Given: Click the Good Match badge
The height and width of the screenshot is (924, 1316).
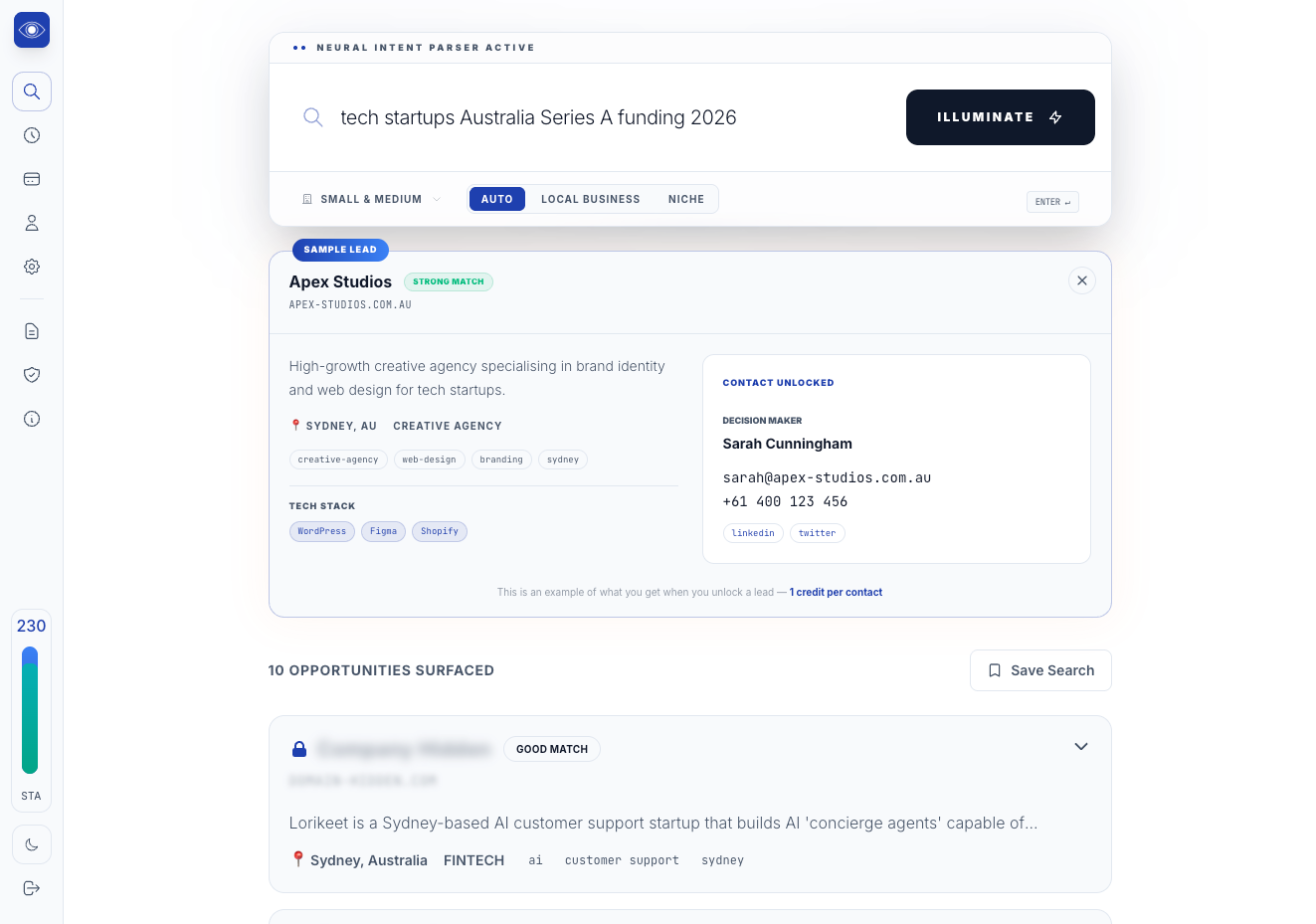Looking at the screenshot, I should pos(552,749).
